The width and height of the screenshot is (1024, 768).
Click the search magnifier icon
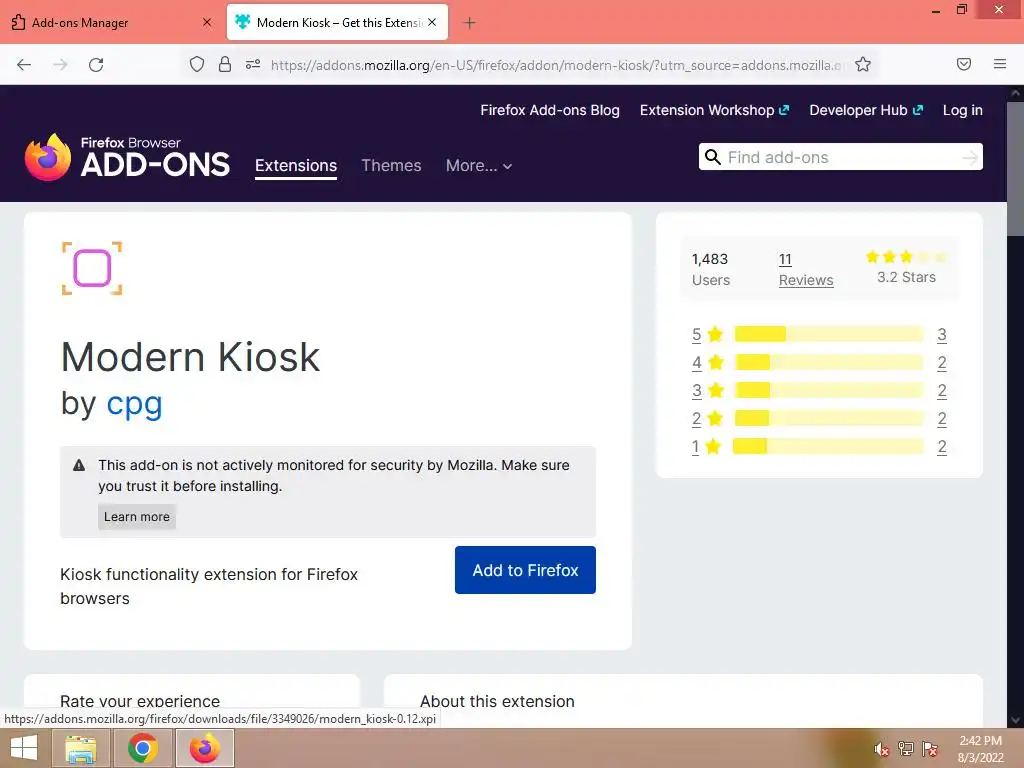(x=713, y=157)
